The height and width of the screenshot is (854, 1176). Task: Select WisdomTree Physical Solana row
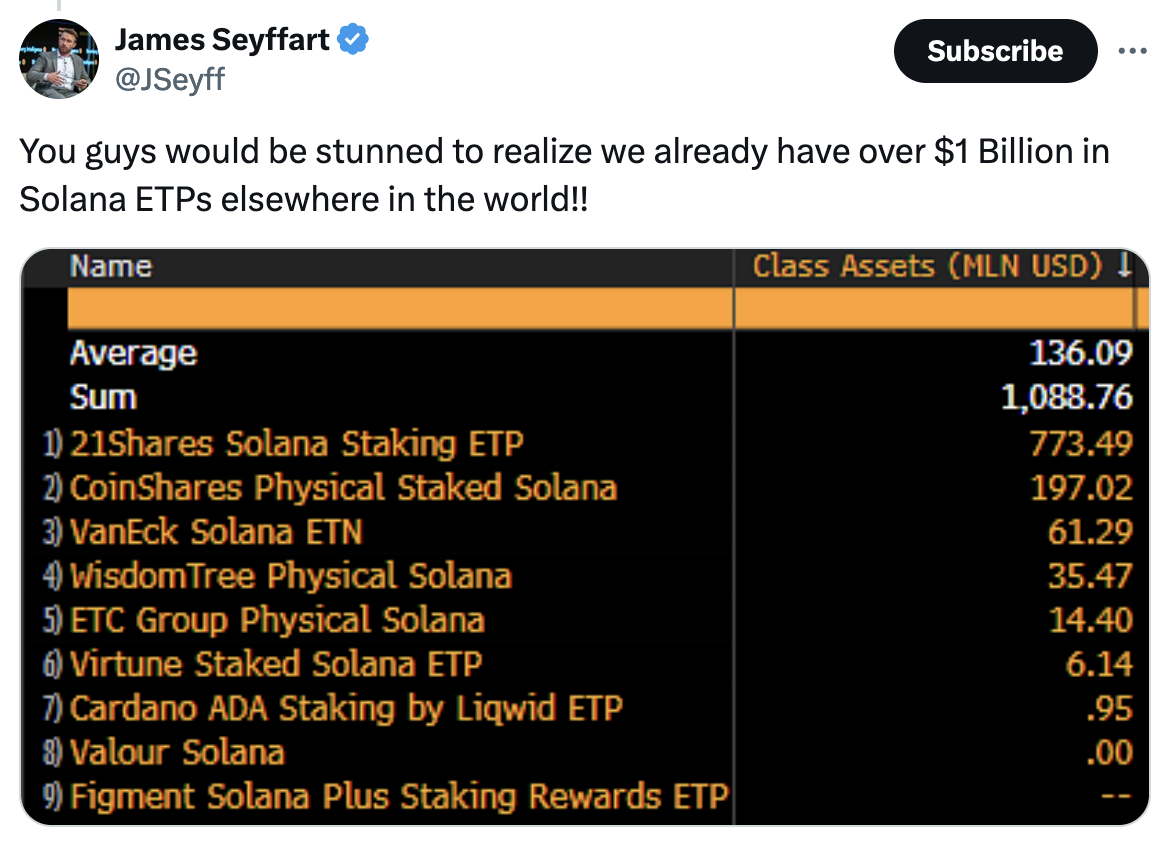coord(290,576)
